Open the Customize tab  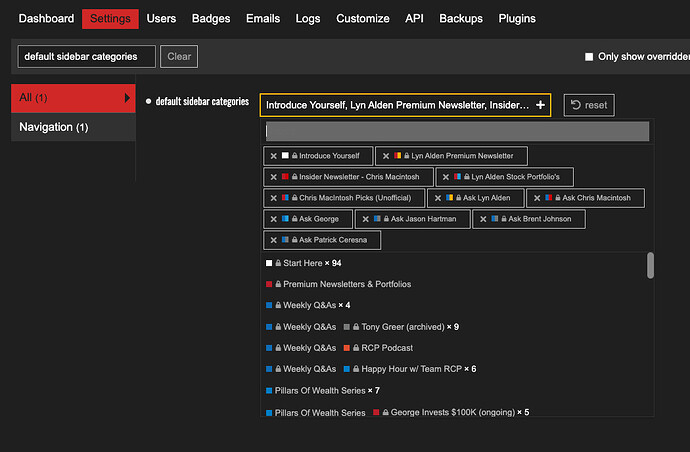pyautogui.click(x=363, y=18)
